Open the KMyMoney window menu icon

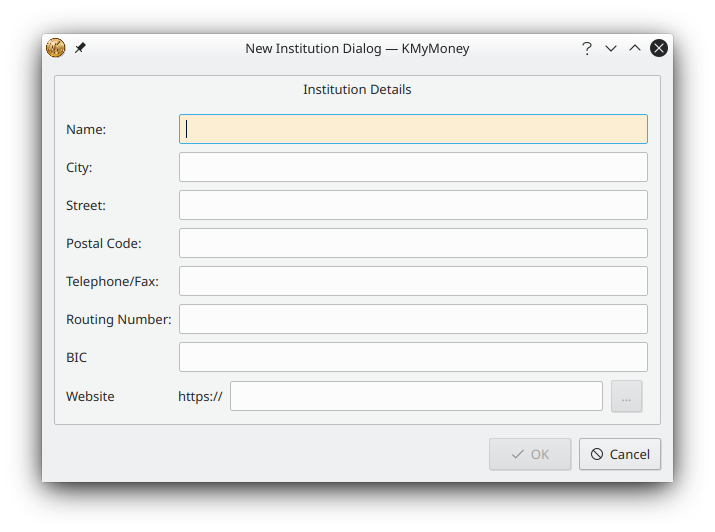pos(56,48)
